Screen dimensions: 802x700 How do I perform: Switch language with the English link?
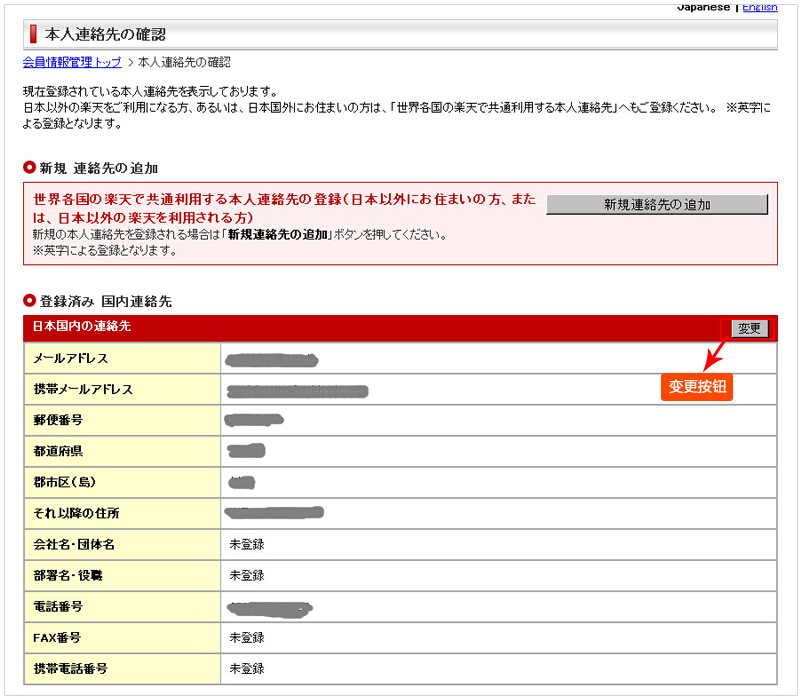(x=759, y=7)
